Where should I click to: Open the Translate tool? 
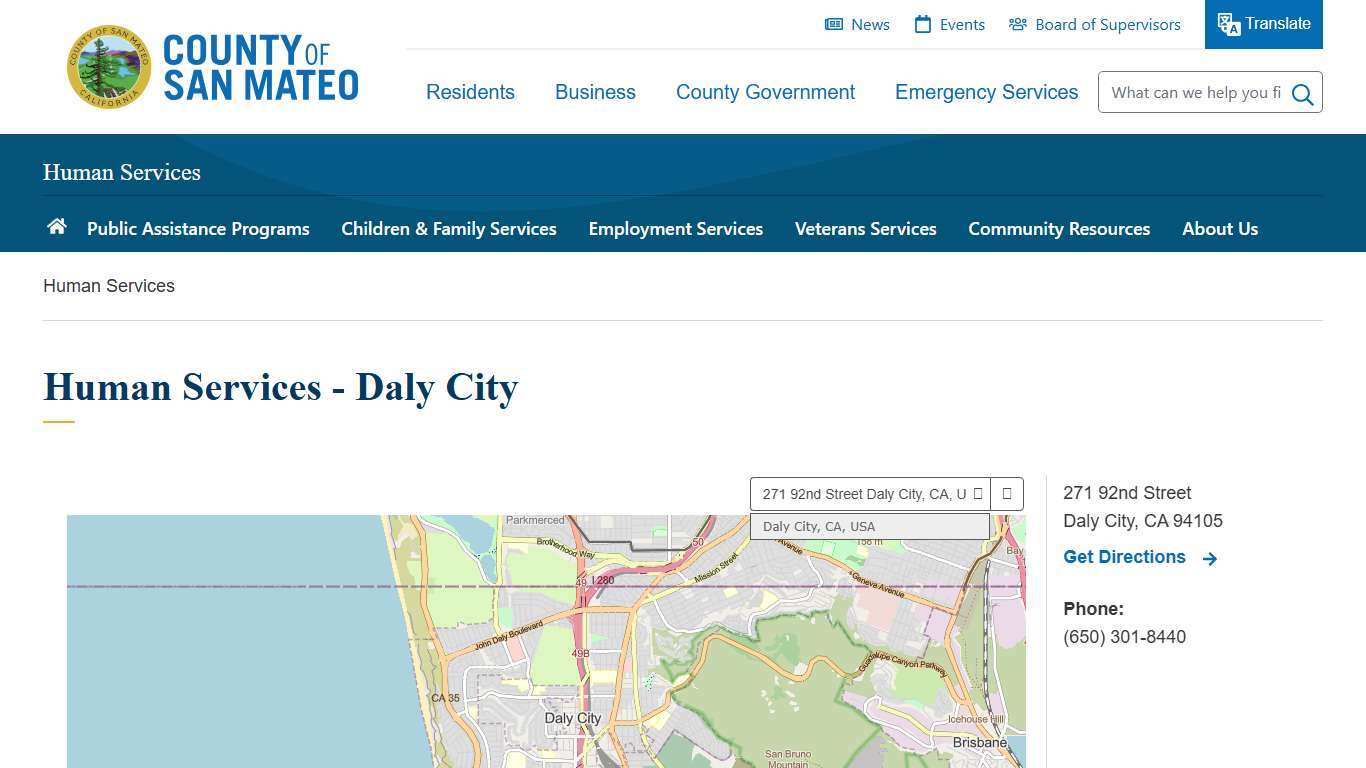pyautogui.click(x=1263, y=24)
